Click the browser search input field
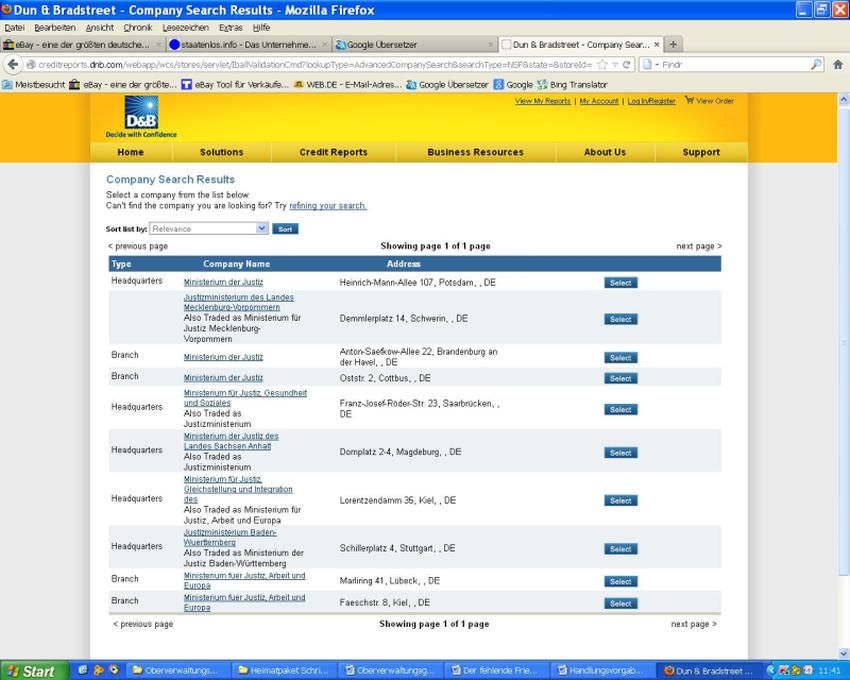Viewport: 850px width, 680px height. point(732,65)
